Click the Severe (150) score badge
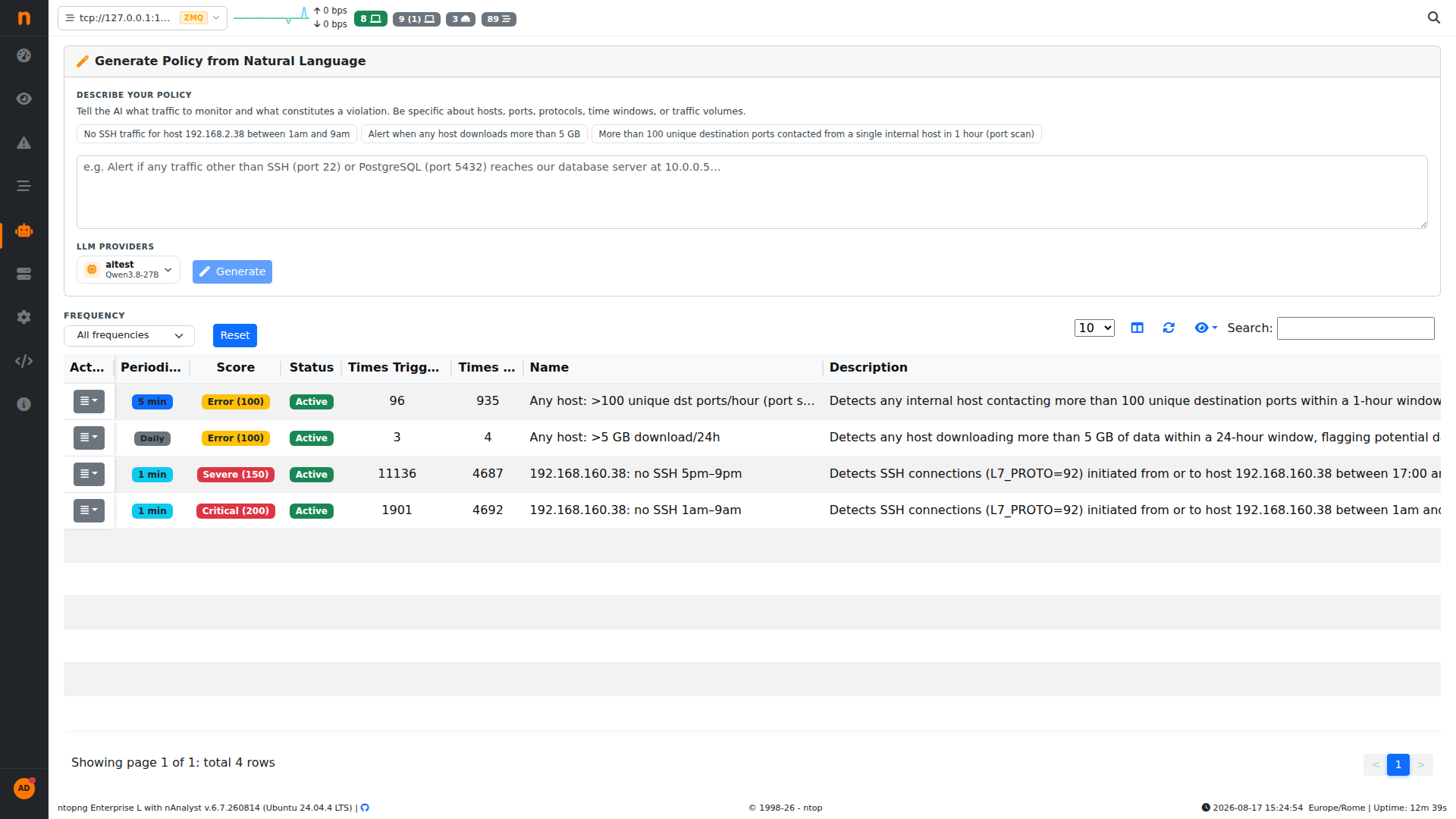Image resolution: width=1456 pixels, height=819 pixels. [x=236, y=475]
